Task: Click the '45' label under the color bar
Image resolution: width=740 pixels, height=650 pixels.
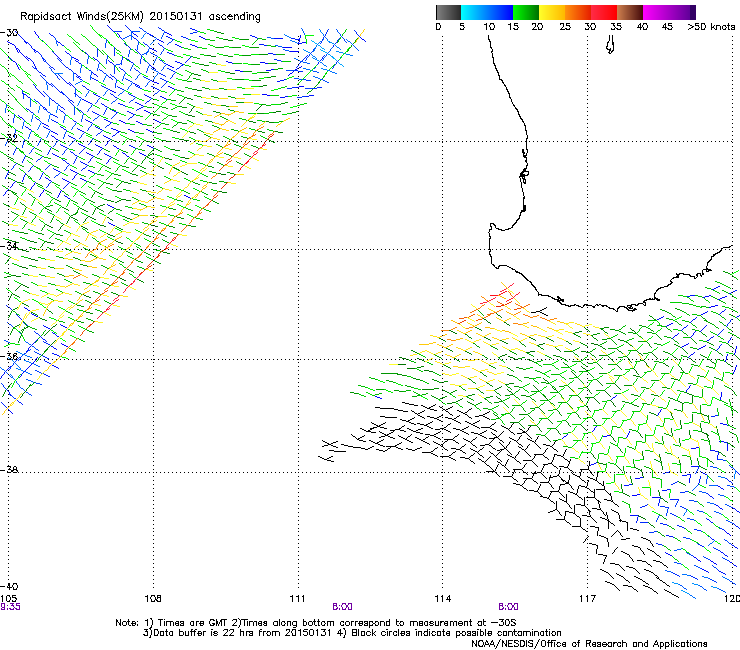Action: tap(667, 27)
